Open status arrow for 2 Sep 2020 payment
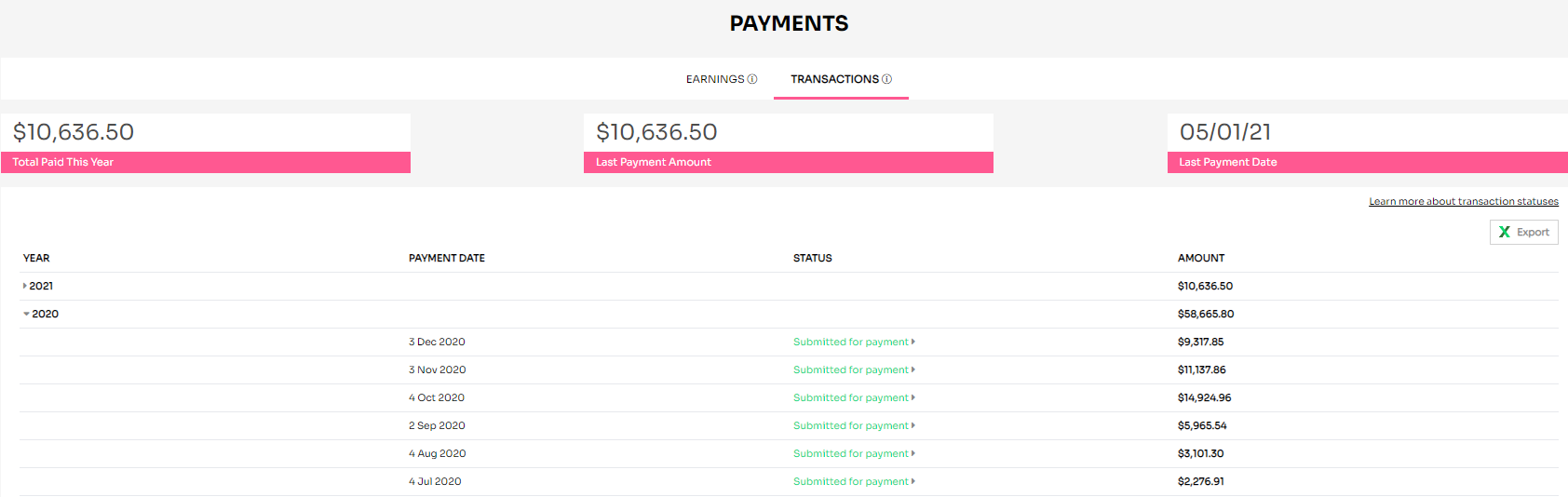This screenshot has width=1568, height=497. pyautogui.click(x=913, y=425)
